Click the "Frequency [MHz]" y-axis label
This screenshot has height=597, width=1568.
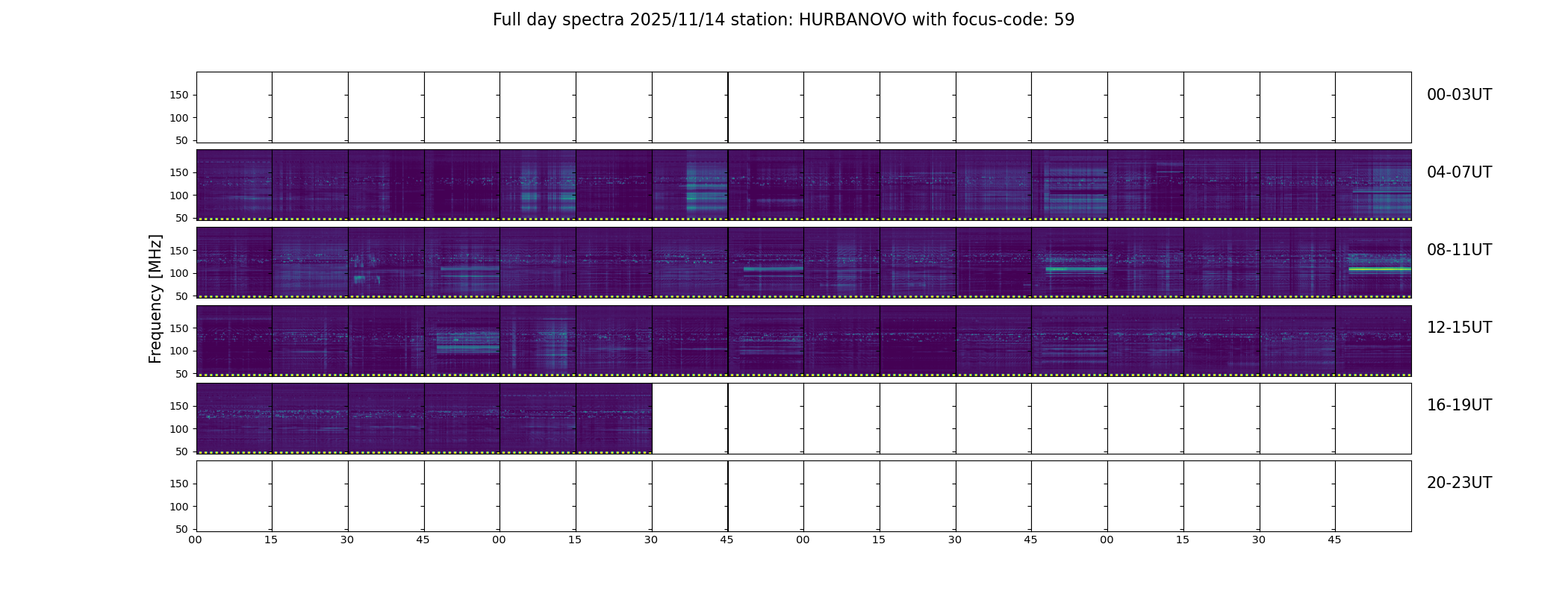(x=155, y=298)
